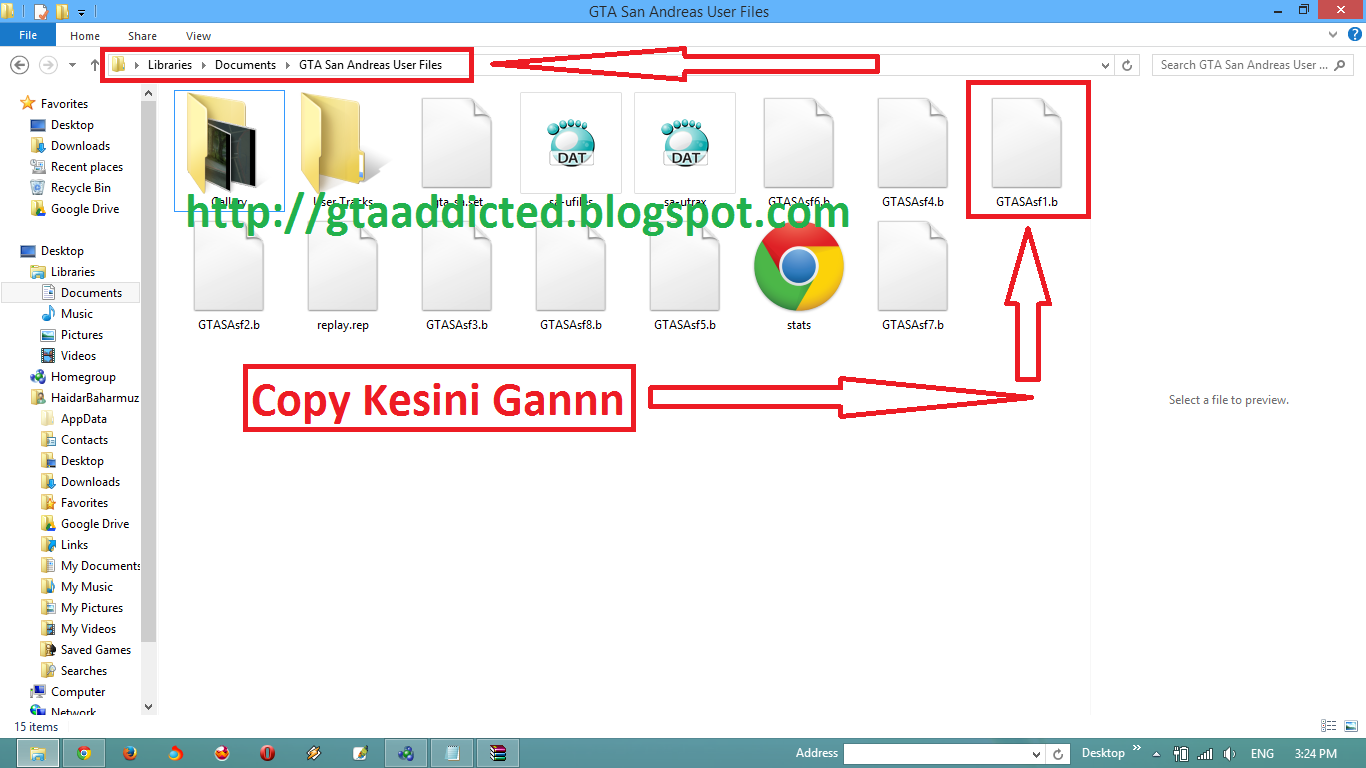The image size is (1366, 768).
Task: Select the sa-utrax DAT file icon
Action: [x=685, y=142]
